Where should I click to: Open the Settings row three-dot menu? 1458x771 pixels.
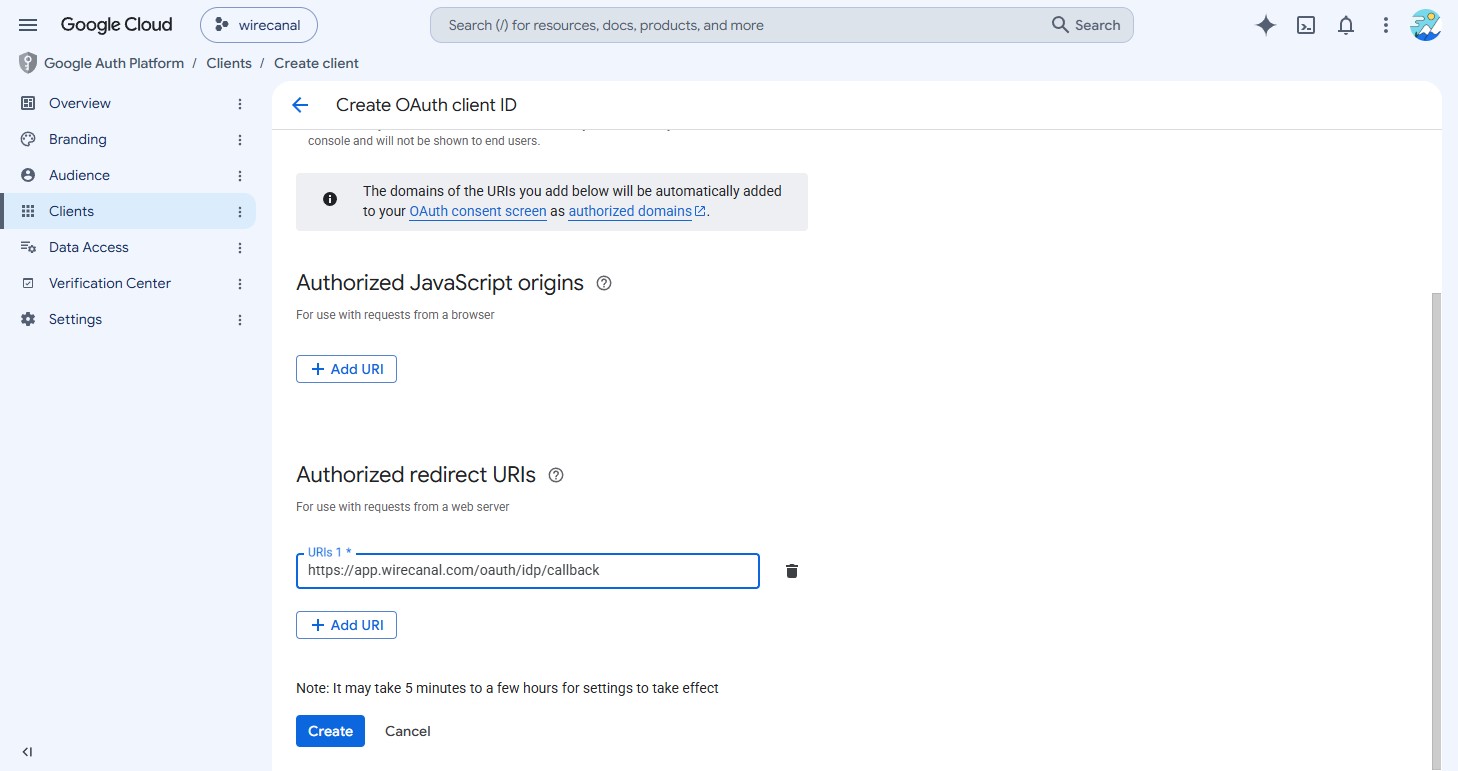point(240,320)
